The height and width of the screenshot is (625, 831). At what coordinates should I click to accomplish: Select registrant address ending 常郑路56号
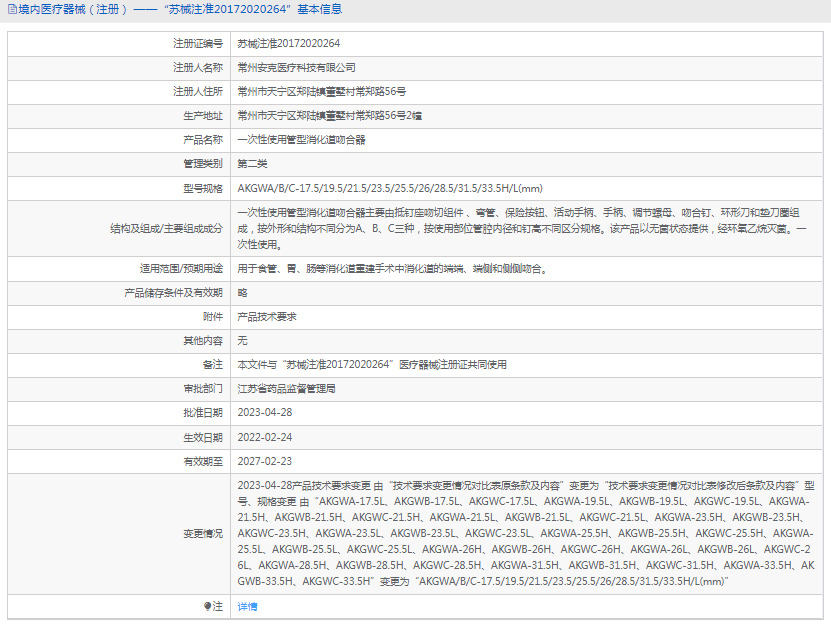coord(322,91)
